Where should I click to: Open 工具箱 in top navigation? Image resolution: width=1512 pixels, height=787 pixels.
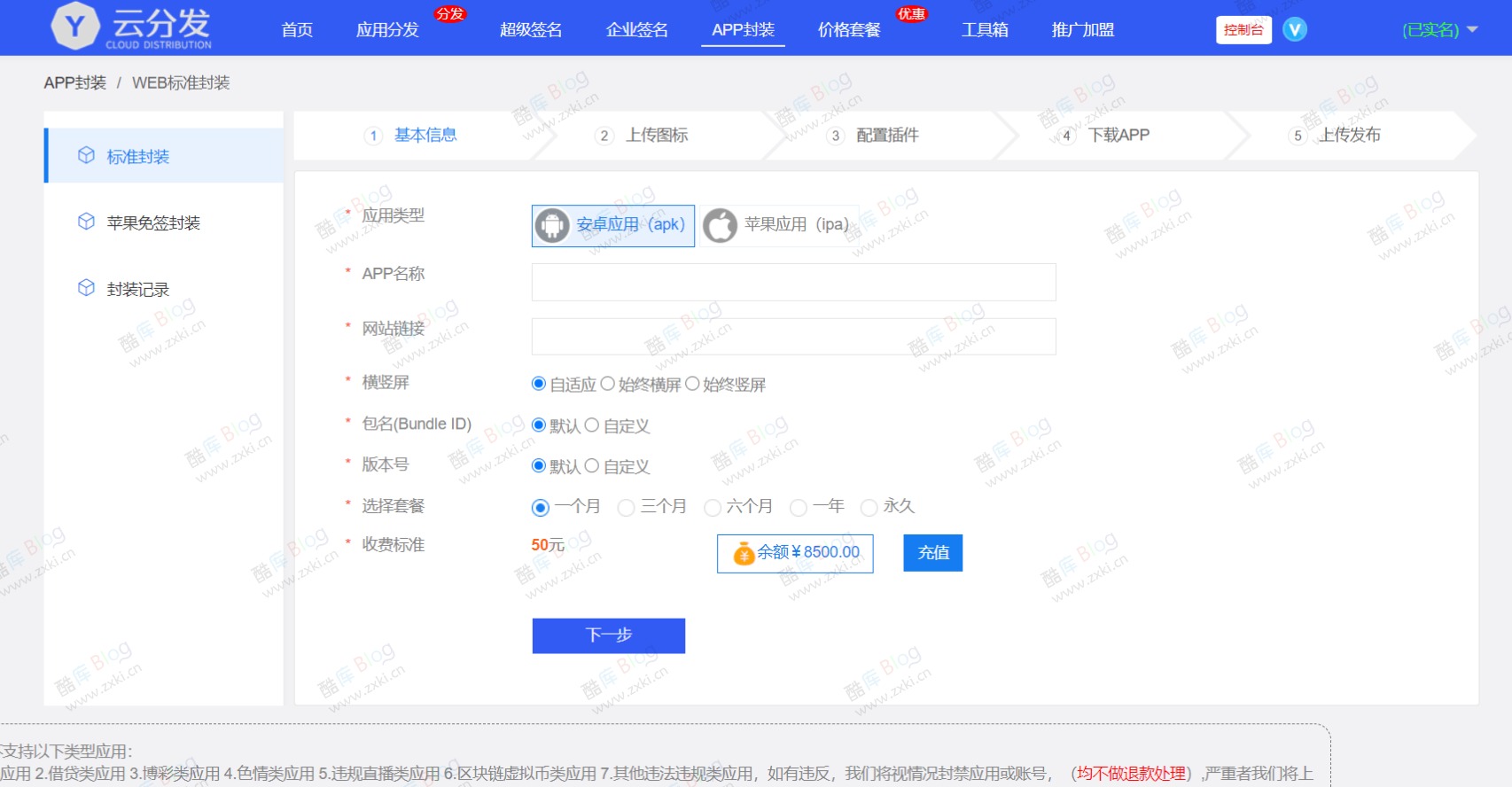pyautogui.click(x=985, y=29)
